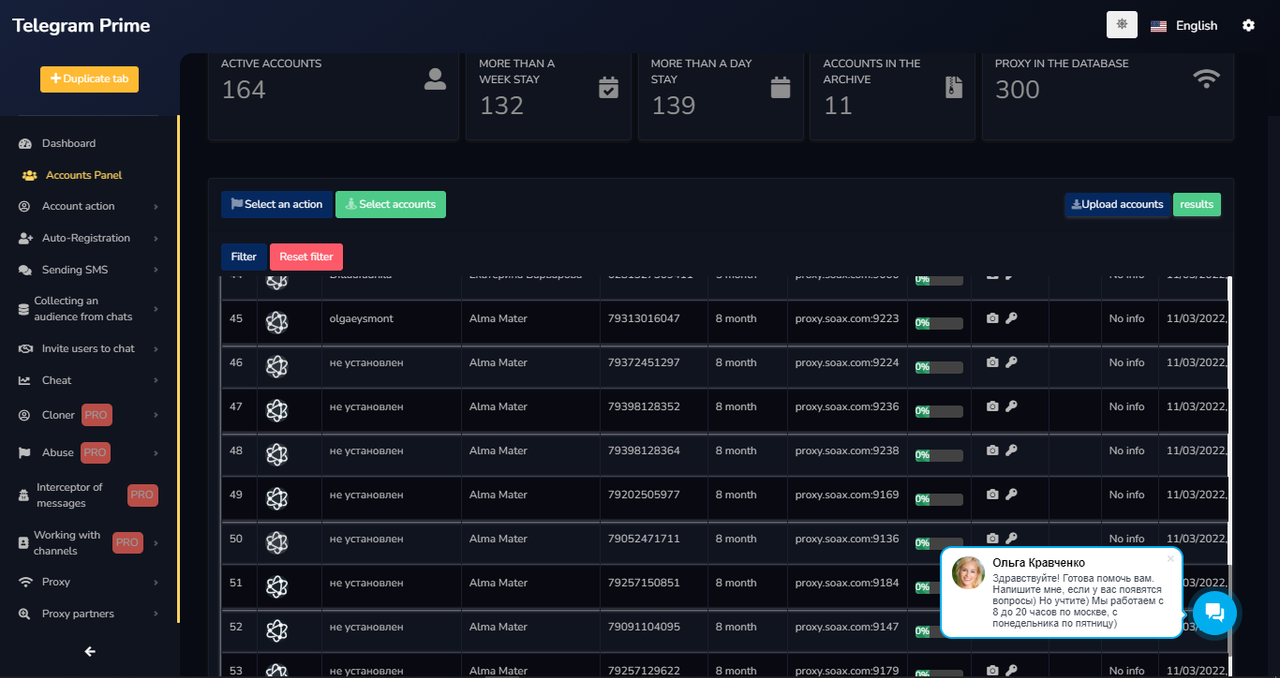Expand the Auto-Registration menu
This screenshot has height=678, width=1280.
point(88,238)
